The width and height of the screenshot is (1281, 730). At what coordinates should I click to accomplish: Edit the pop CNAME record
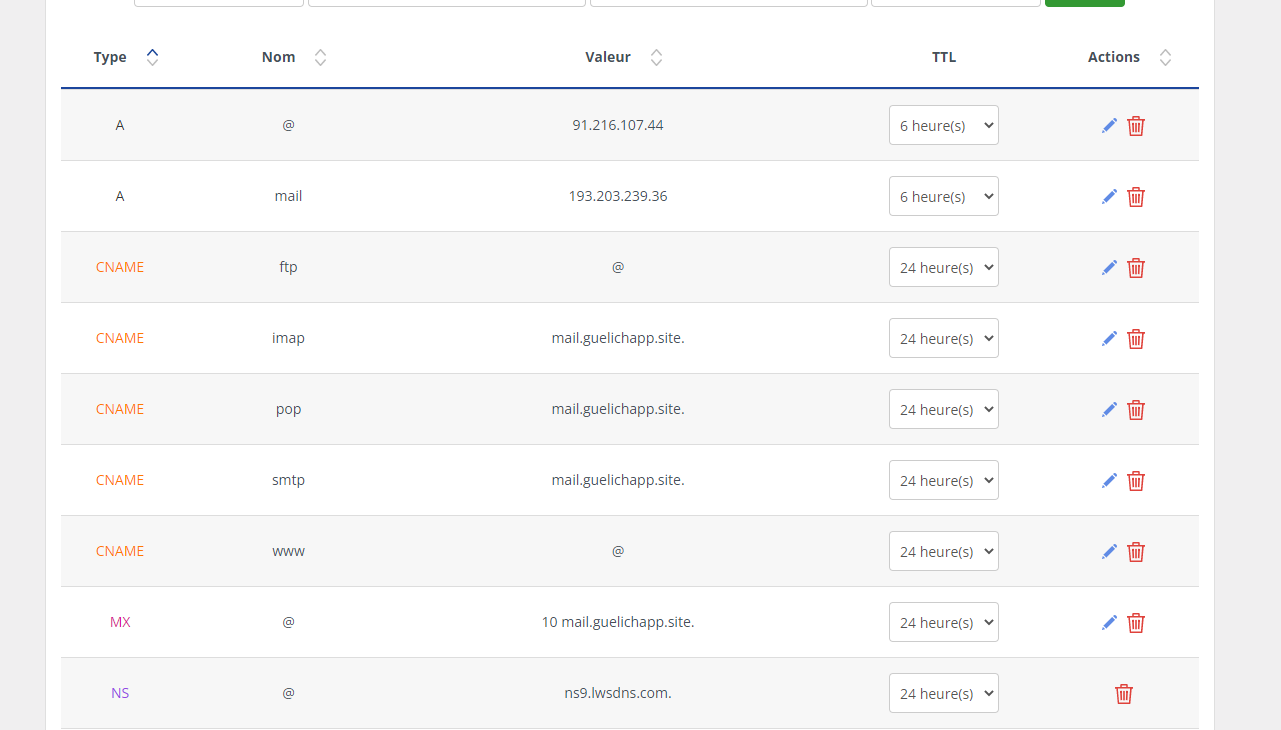tap(1109, 410)
